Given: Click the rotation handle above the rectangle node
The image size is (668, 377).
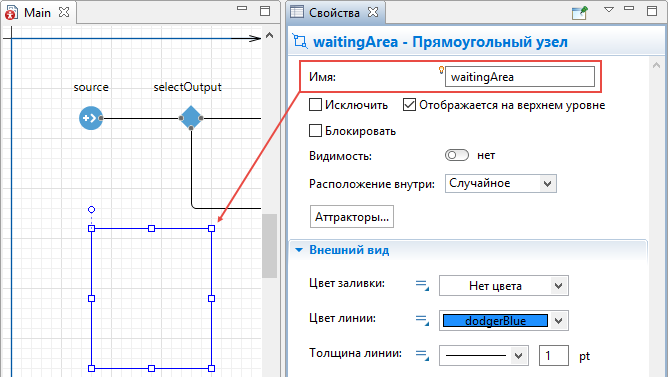Looking at the screenshot, I should coord(91,210).
